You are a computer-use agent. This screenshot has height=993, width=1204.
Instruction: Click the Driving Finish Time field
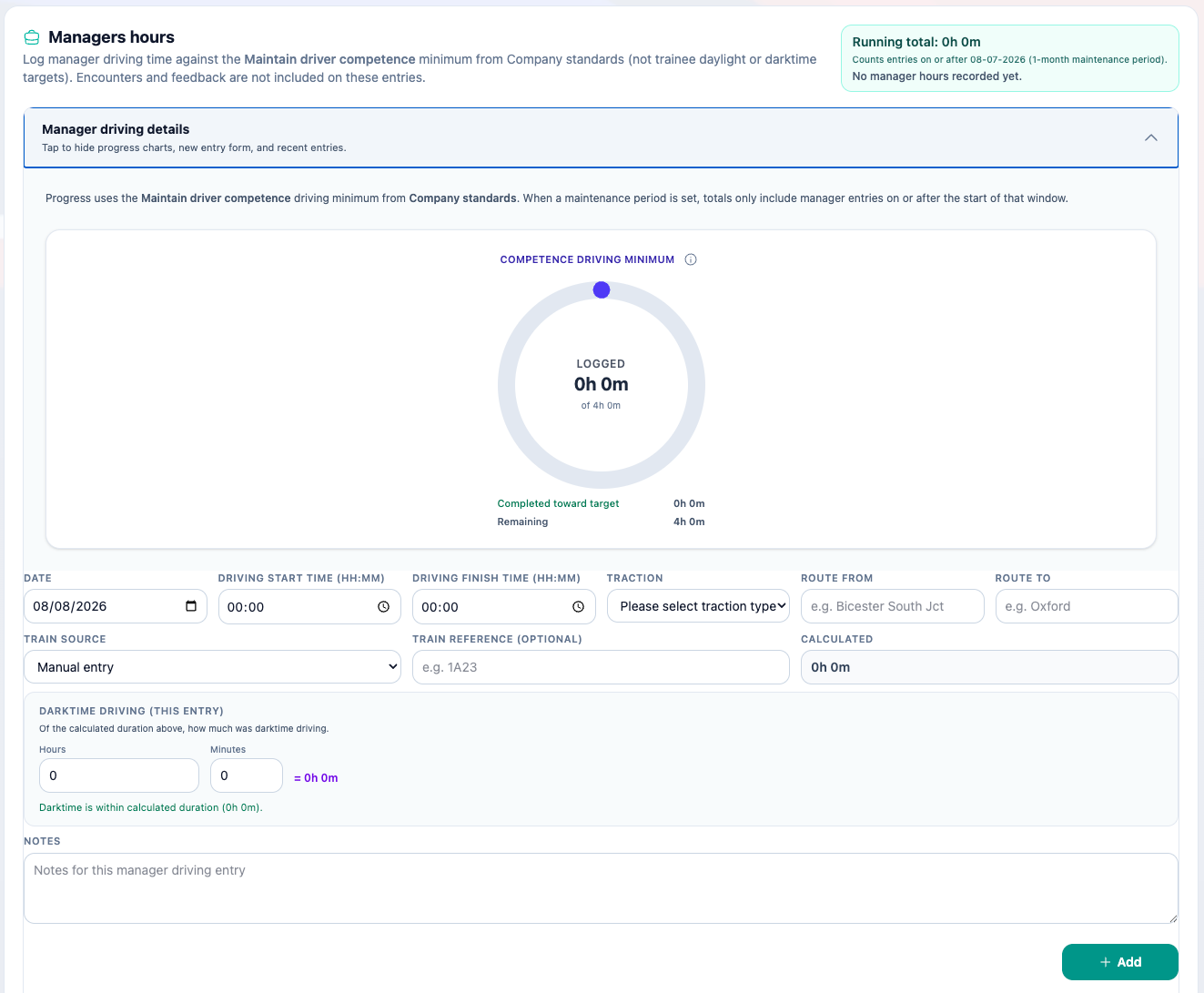pos(504,607)
